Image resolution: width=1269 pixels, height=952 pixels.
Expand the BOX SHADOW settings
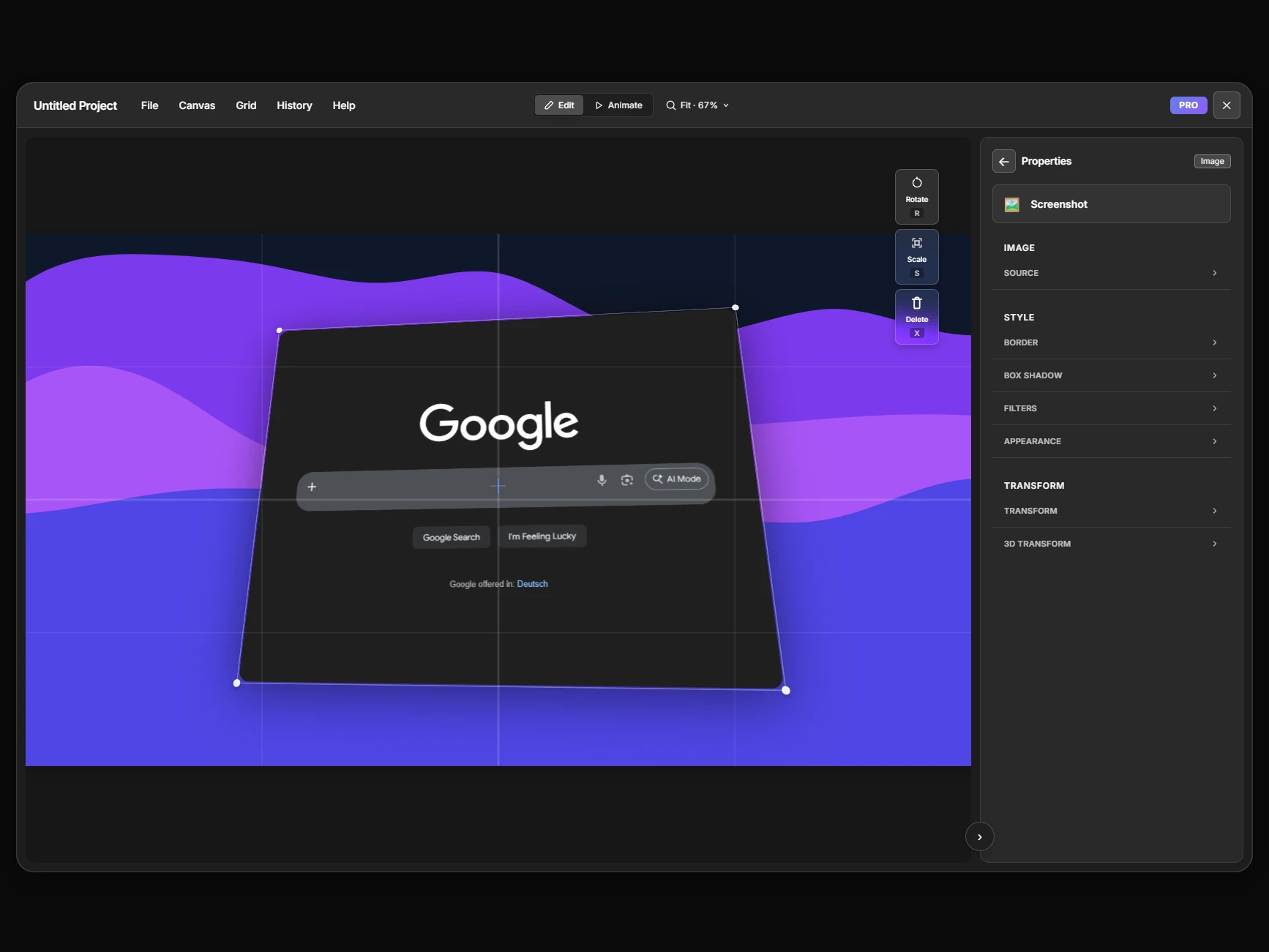pyautogui.click(x=1109, y=375)
